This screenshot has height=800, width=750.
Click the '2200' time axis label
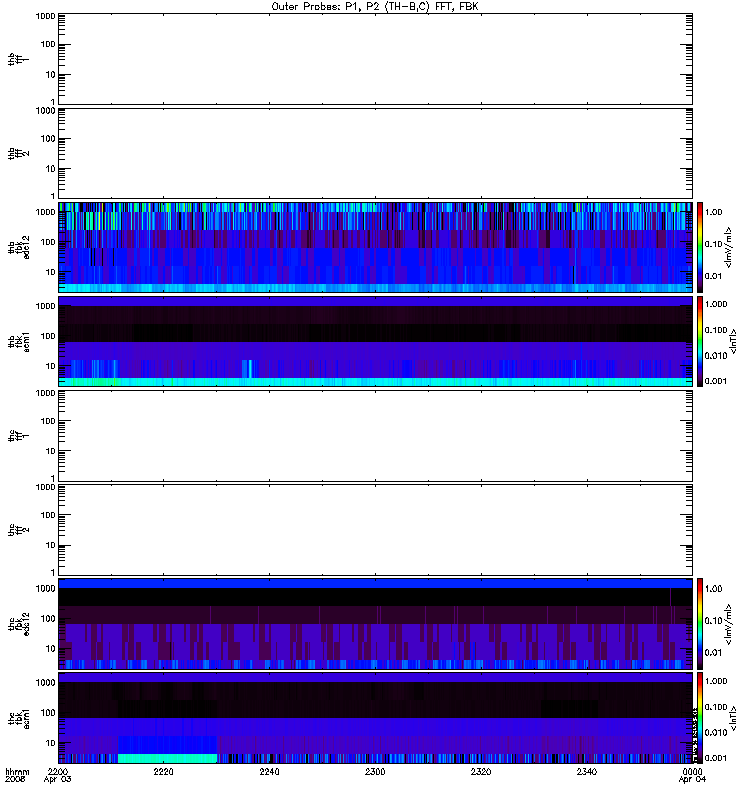[x=58, y=771]
